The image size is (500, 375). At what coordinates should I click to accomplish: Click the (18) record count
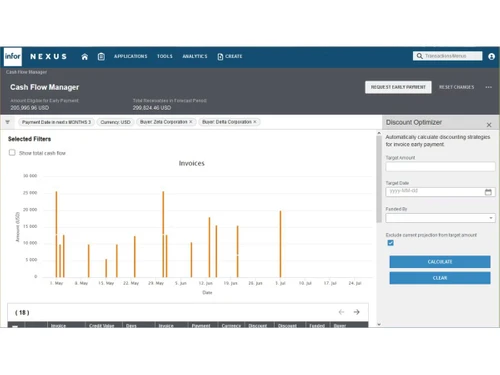click(x=22, y=312)
